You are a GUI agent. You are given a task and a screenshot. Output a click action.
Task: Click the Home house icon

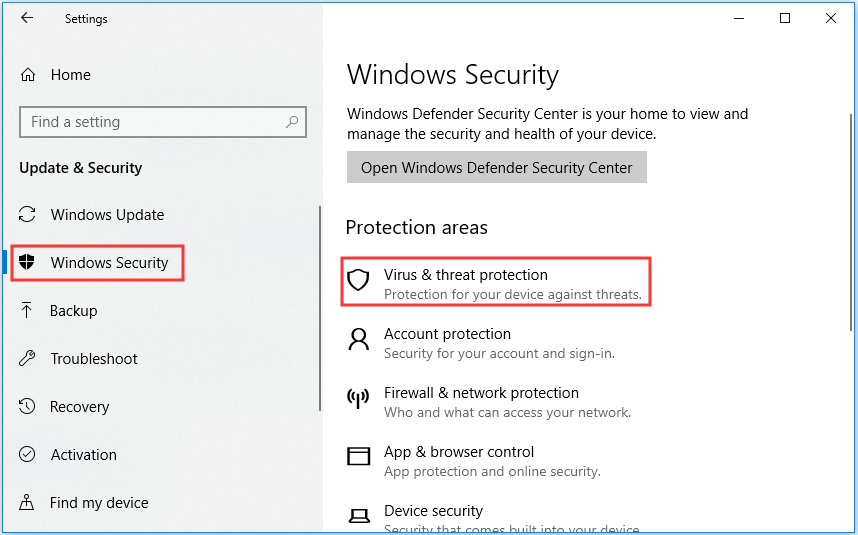click(28, 75)
